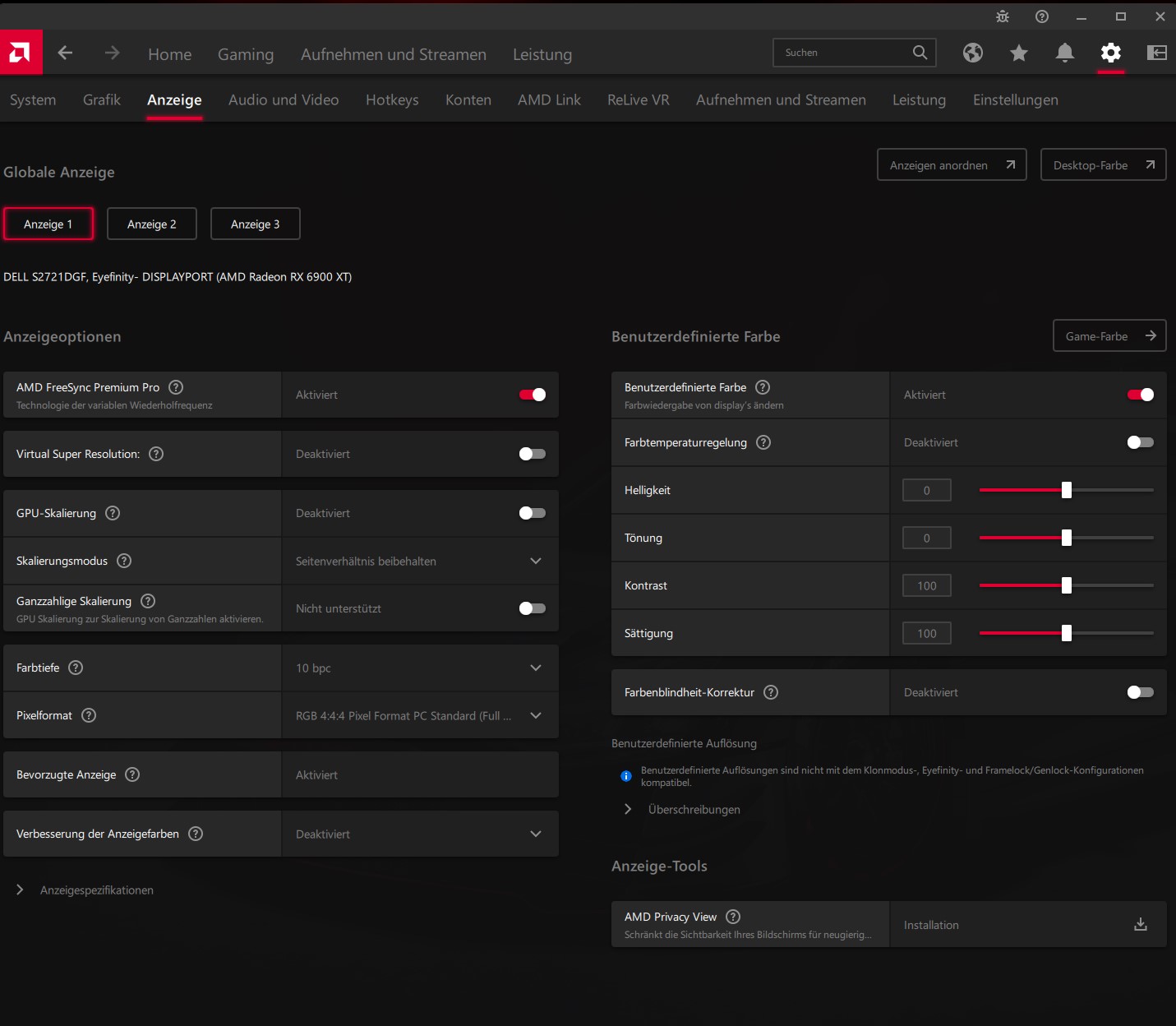Enable Farbtemperaturregelung toggle
Image resolution: width=1176 pixels, height=1026 pixels.
[1141, 442]
